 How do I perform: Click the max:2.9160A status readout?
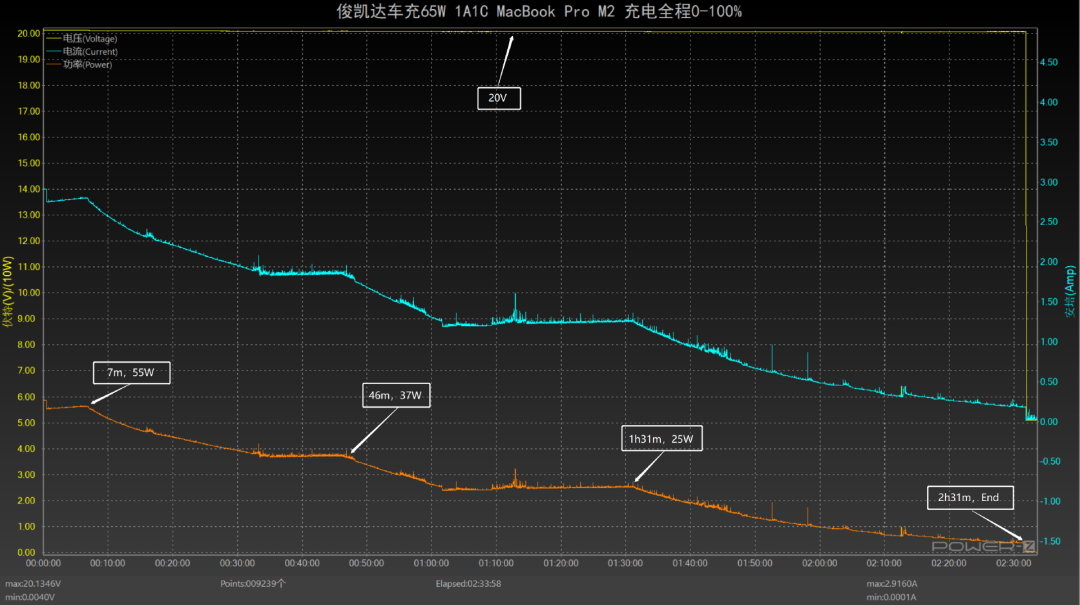click(892, 584)
